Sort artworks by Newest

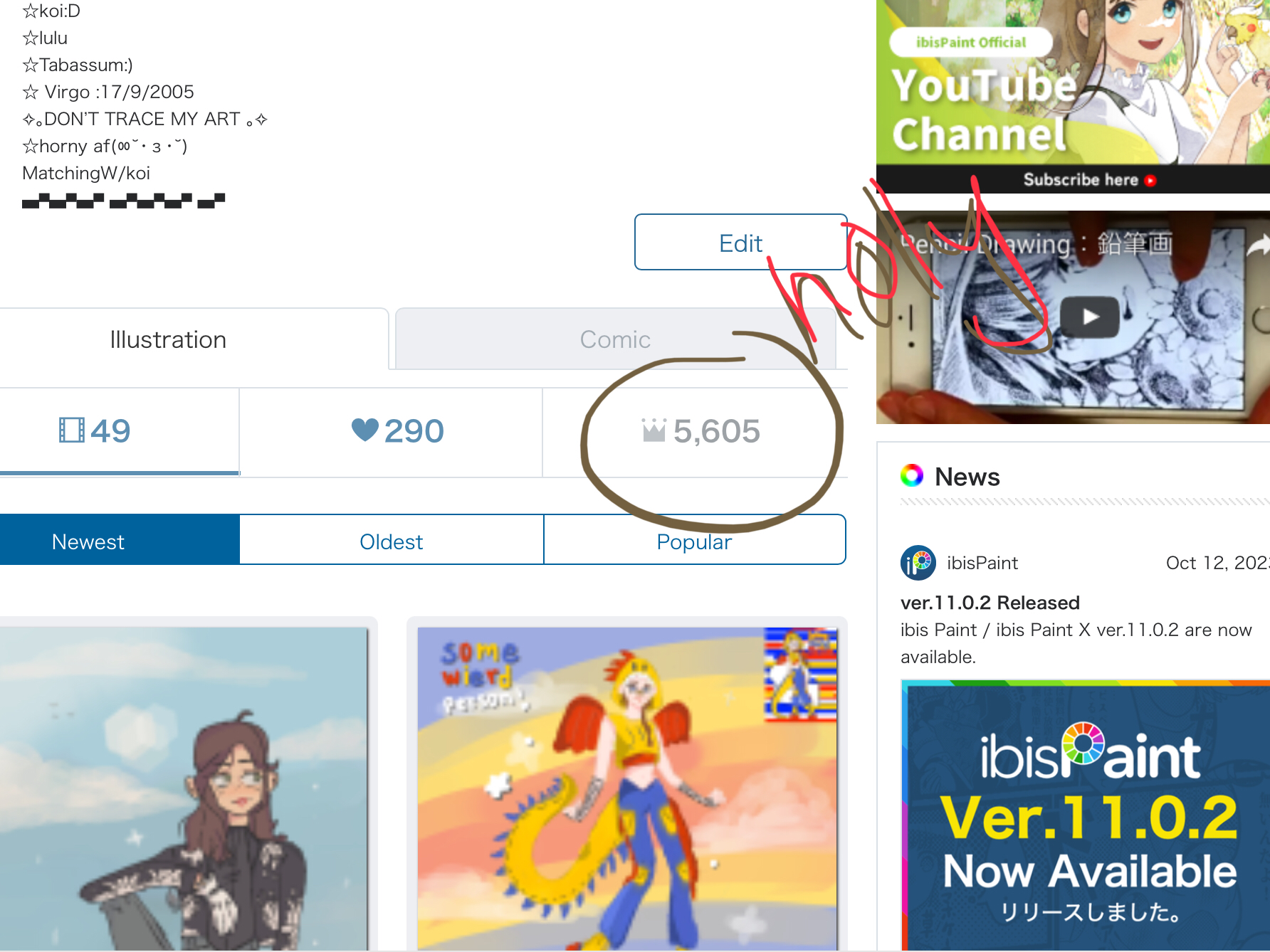coord(88,541)
